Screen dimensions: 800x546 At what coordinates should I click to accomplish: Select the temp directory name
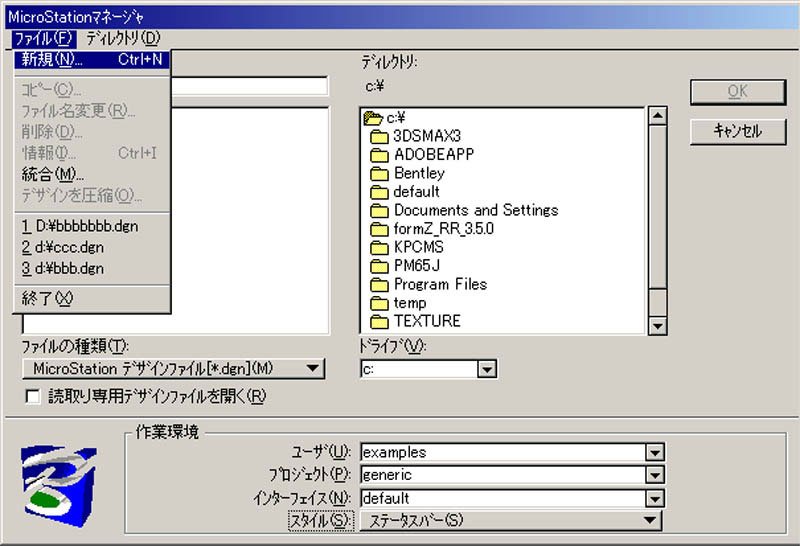point(410,303)
